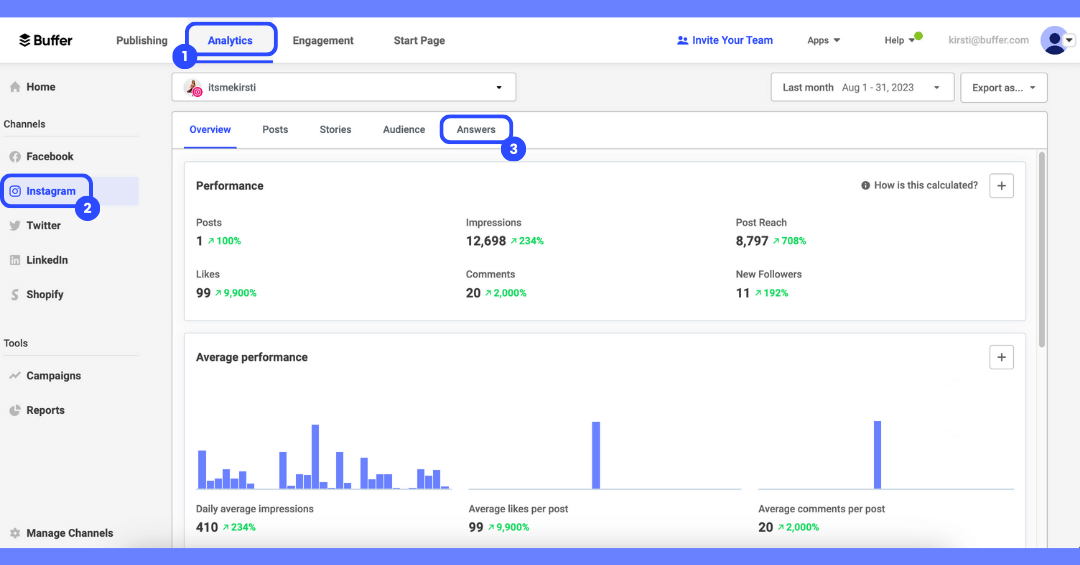
Task: Click the Tools sidebar heading
Action: pos(15,343)
